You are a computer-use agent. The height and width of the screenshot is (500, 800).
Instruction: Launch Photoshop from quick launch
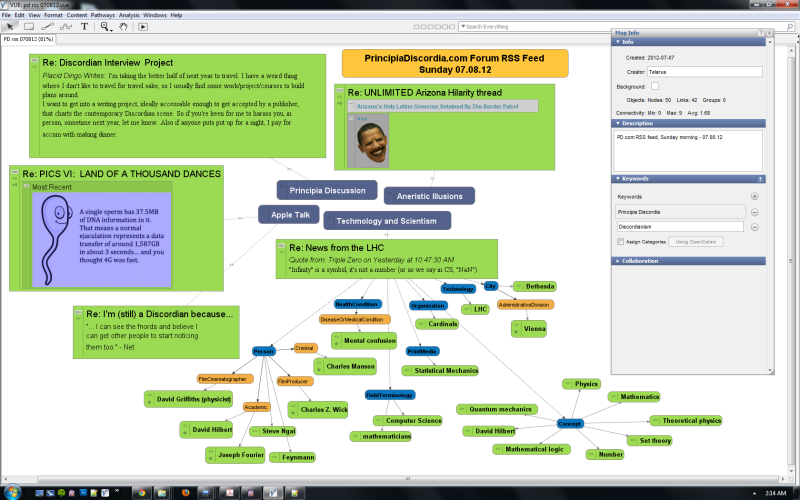[83, 493]
